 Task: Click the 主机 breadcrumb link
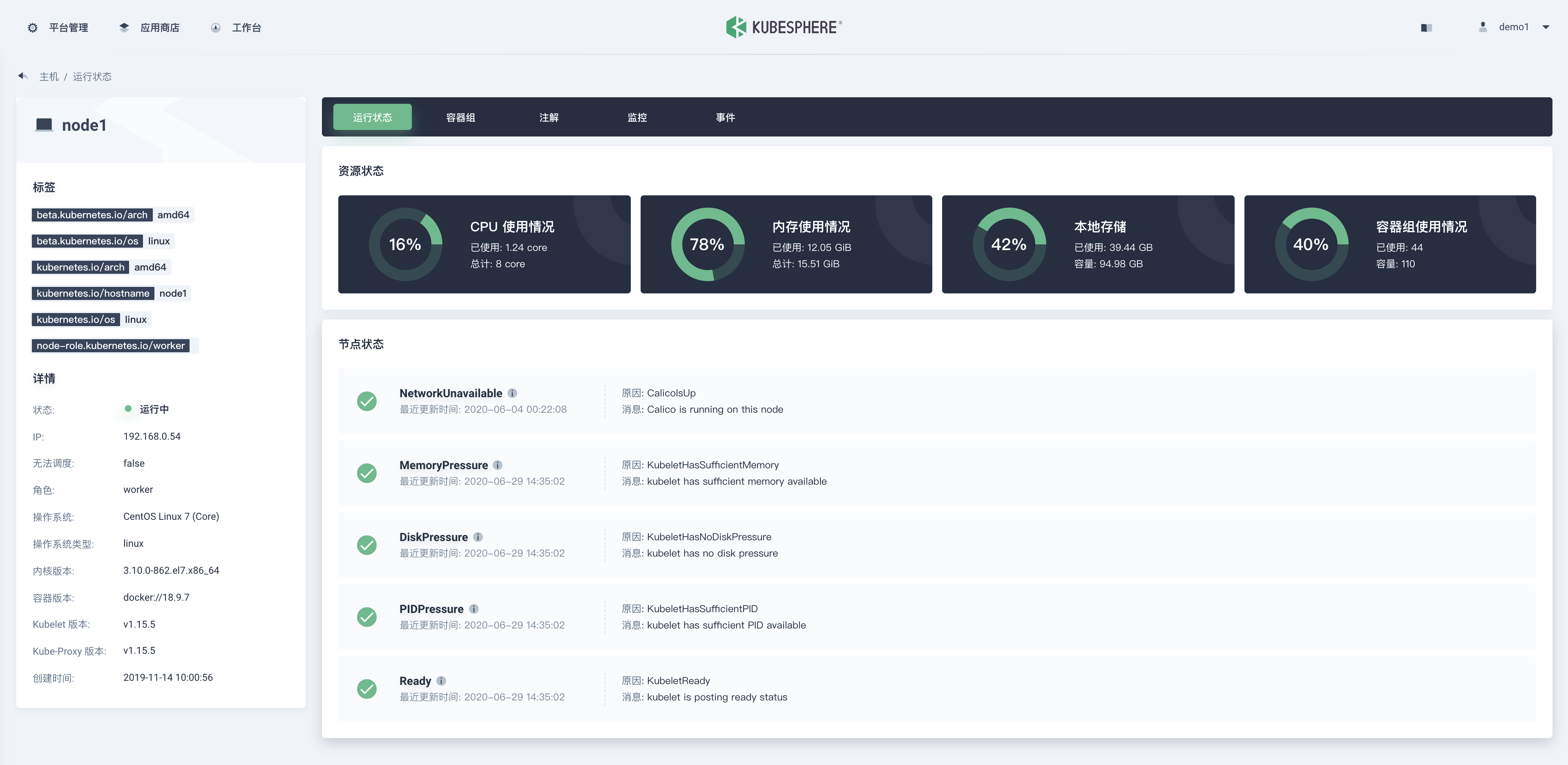click(x=49, y=77)
